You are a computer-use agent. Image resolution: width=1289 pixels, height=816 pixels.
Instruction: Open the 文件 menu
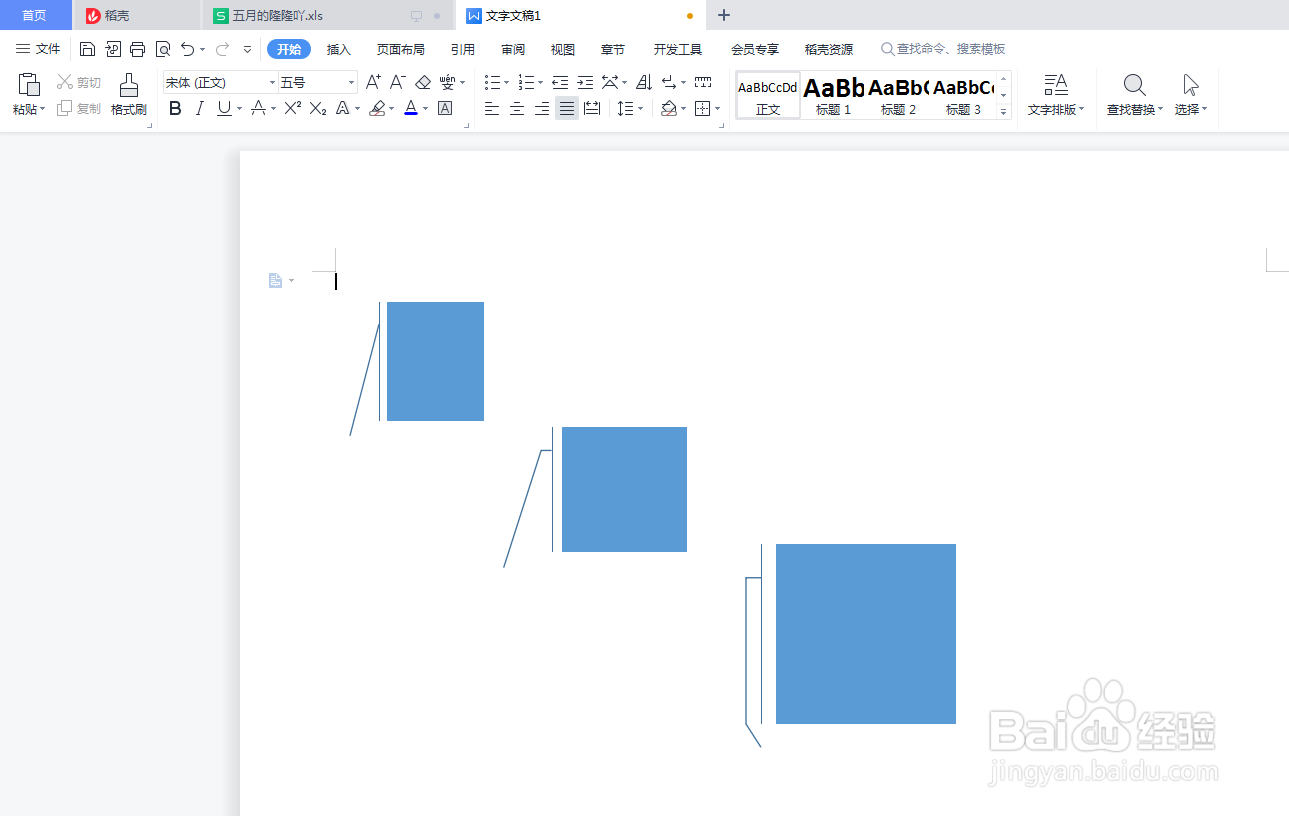pyautogui.click(x=38, y=49)
